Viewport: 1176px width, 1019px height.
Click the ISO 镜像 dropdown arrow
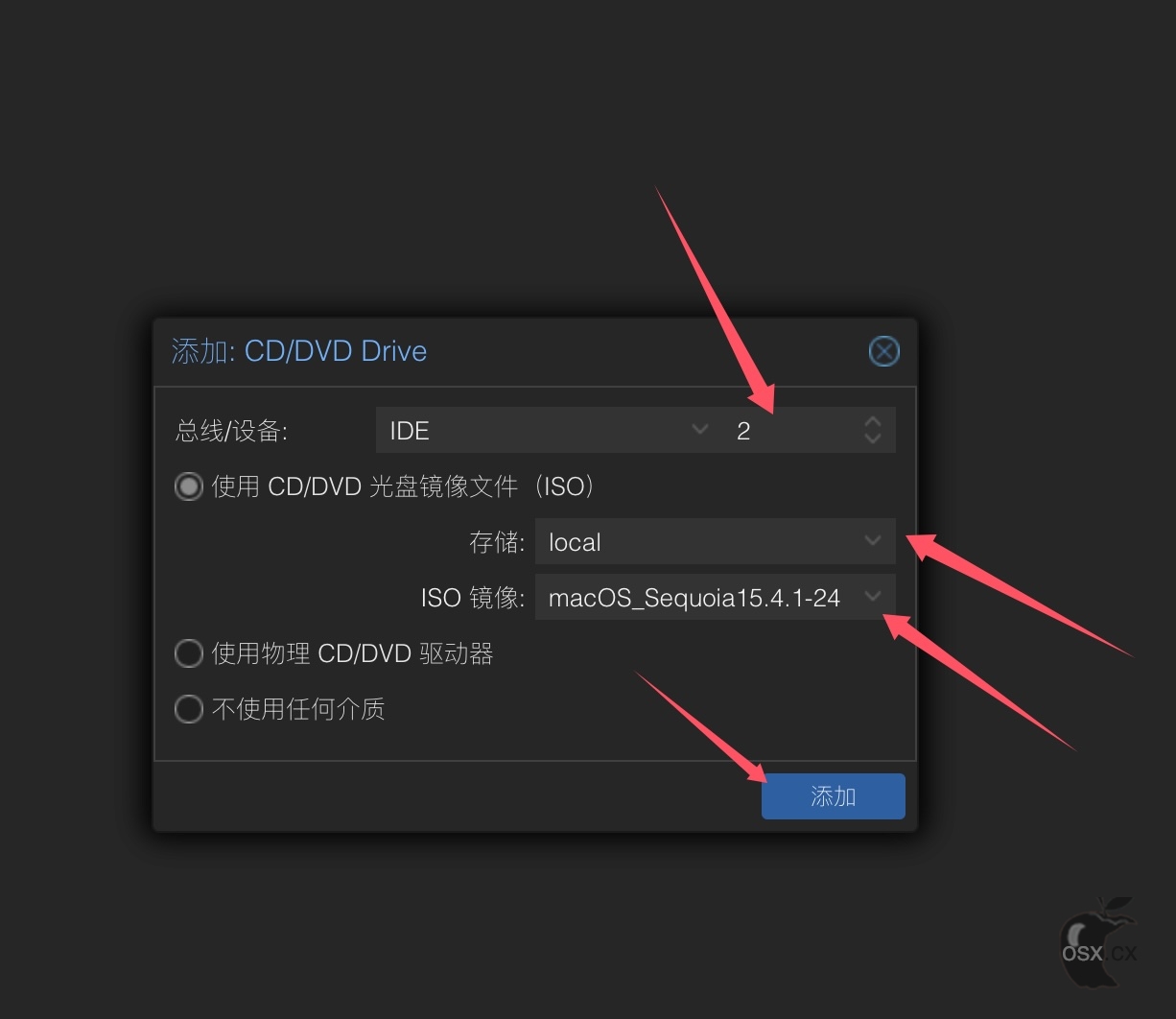pos(873,597)
